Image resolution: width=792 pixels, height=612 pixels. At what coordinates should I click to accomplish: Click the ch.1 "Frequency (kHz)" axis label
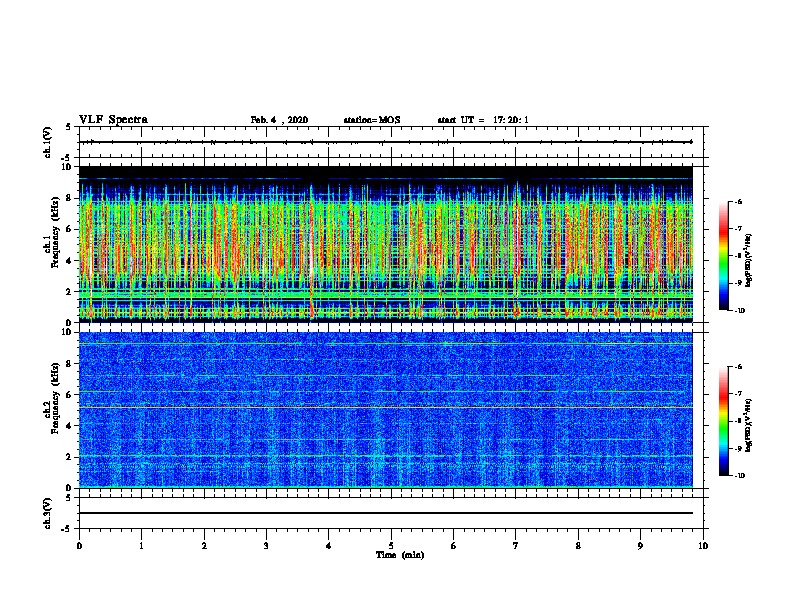(55, 233)
